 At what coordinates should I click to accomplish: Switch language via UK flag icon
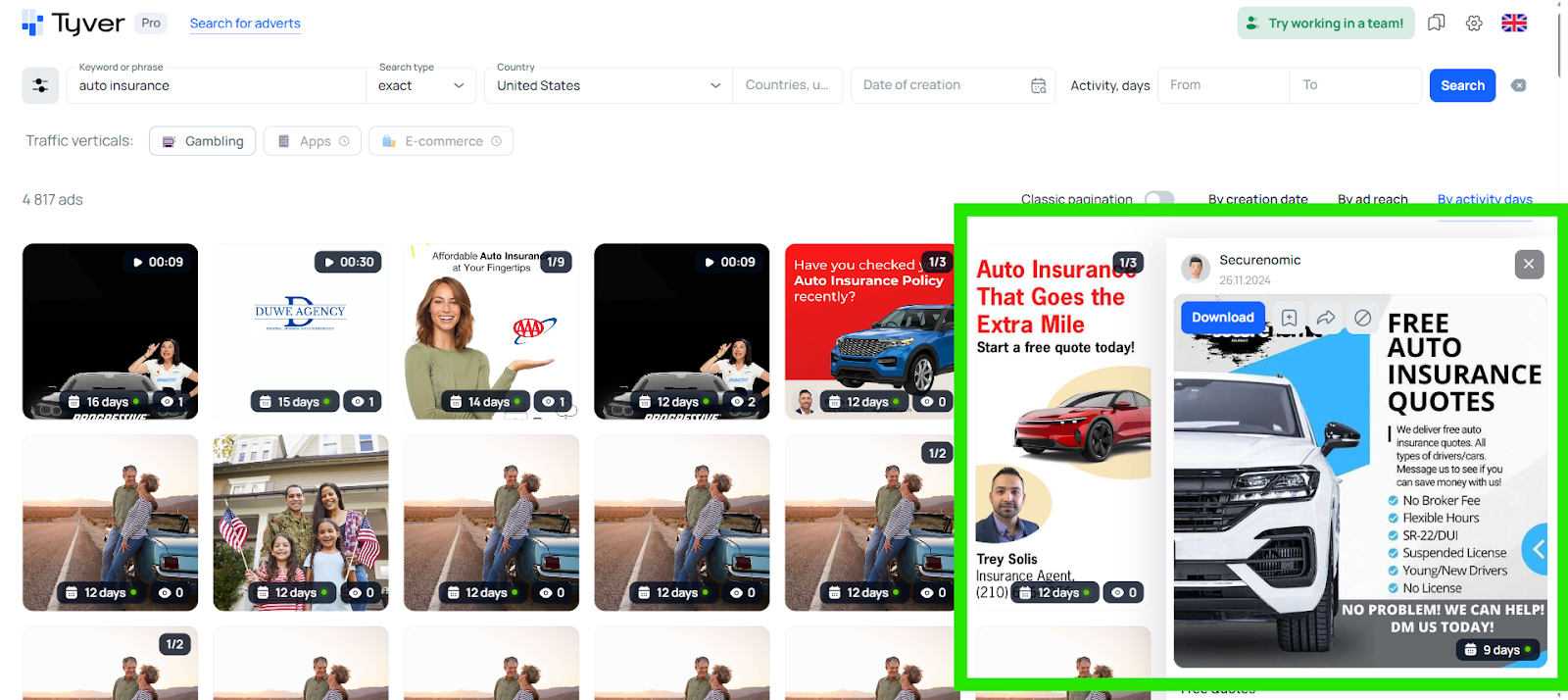click(x=1514, y=23)
